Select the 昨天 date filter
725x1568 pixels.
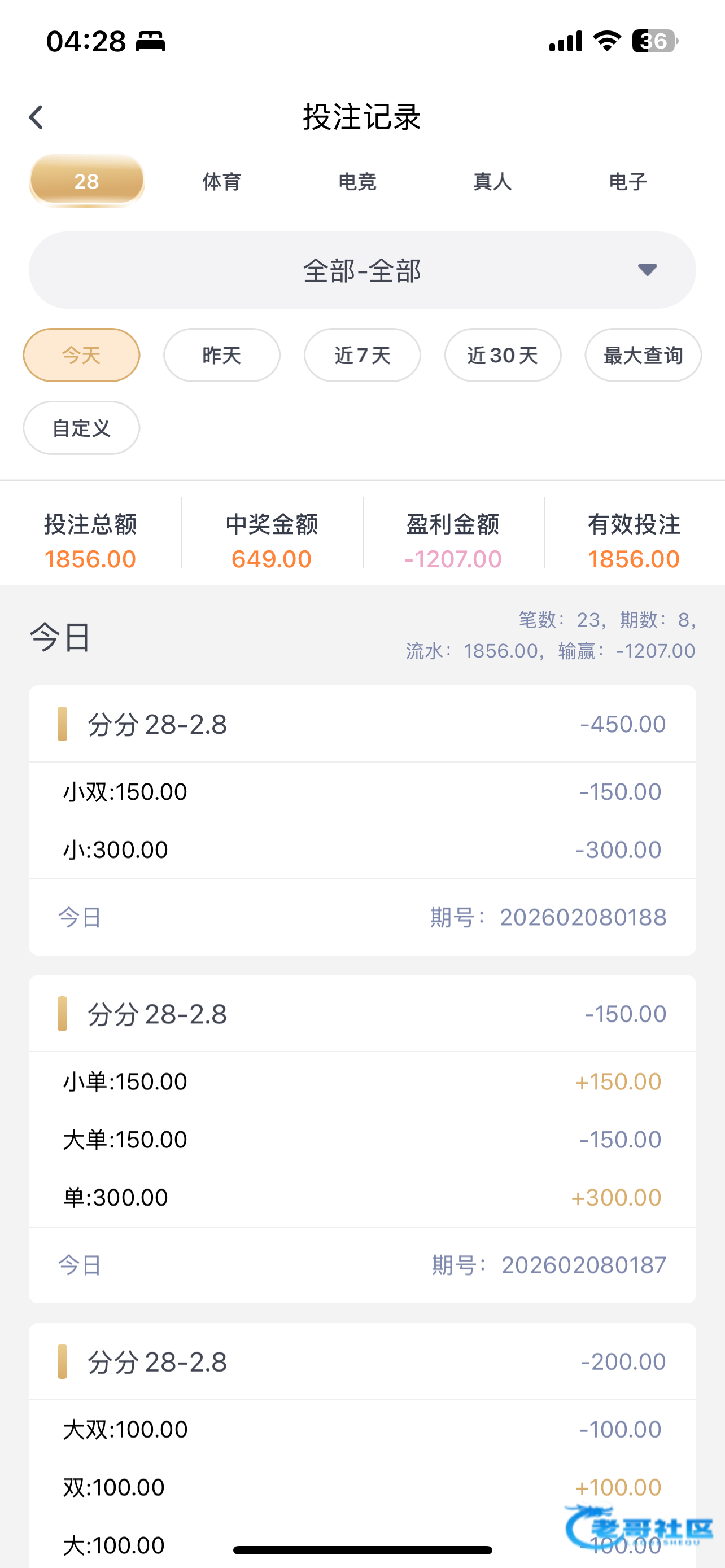[221, 356]
